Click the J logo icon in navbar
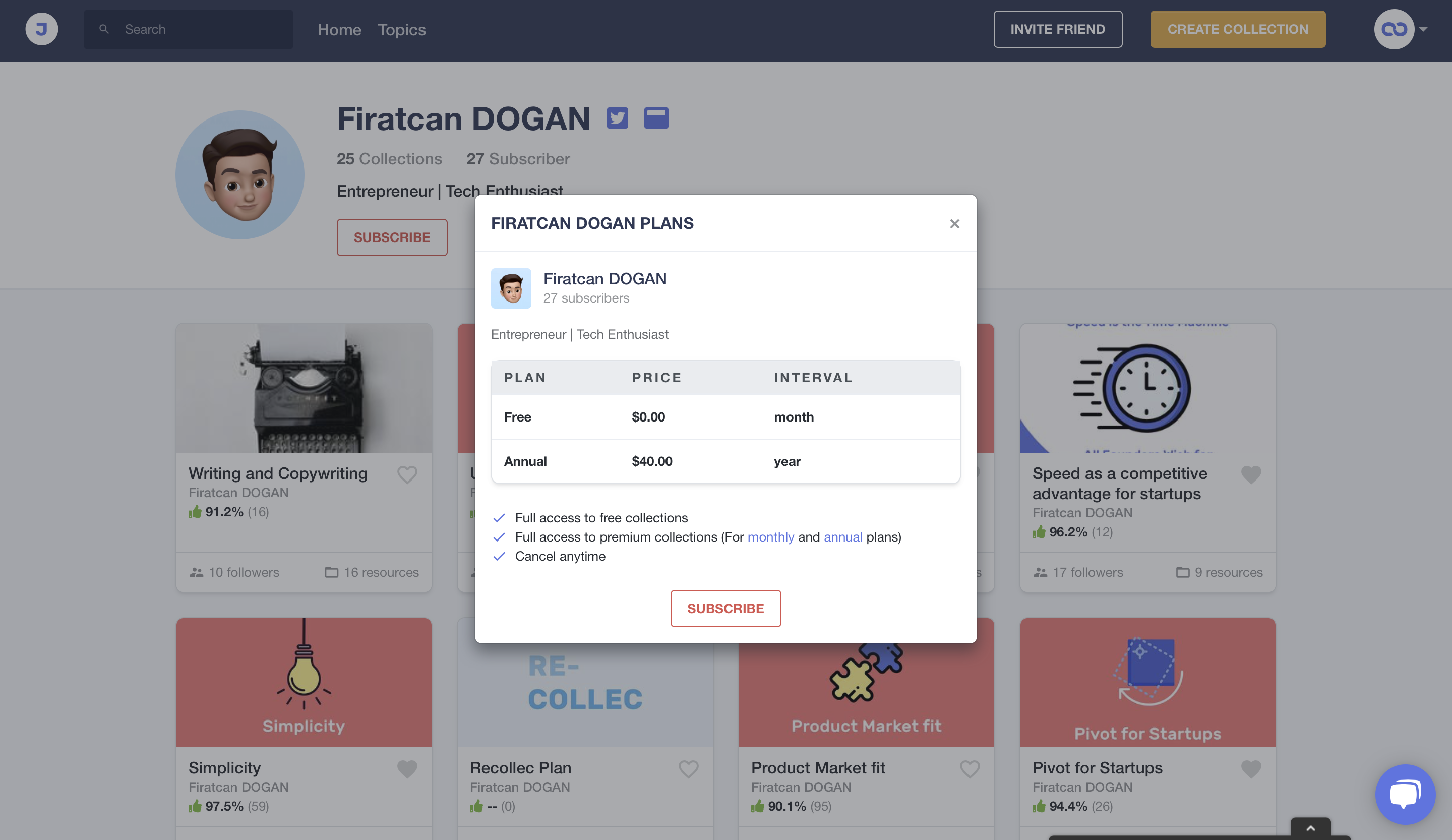 (41, 29)
